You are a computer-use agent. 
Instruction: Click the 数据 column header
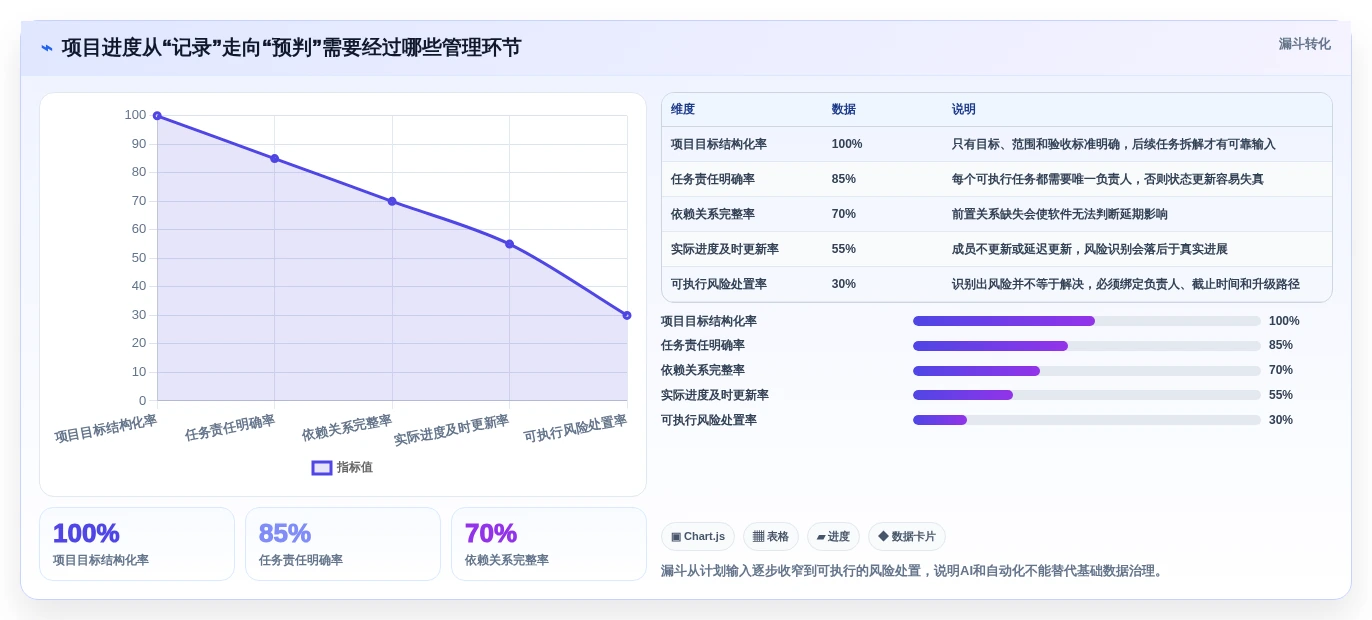[844, 110]
